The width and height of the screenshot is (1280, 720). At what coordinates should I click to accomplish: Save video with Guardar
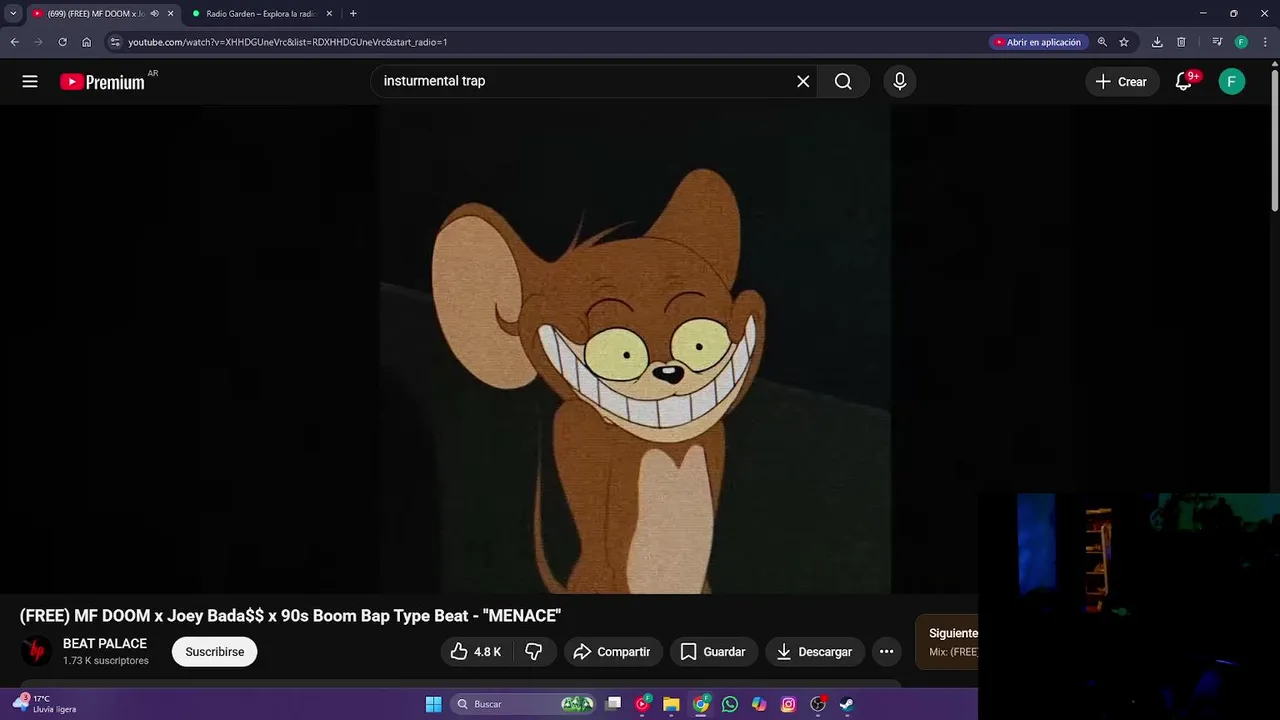(x=713, y=652)
